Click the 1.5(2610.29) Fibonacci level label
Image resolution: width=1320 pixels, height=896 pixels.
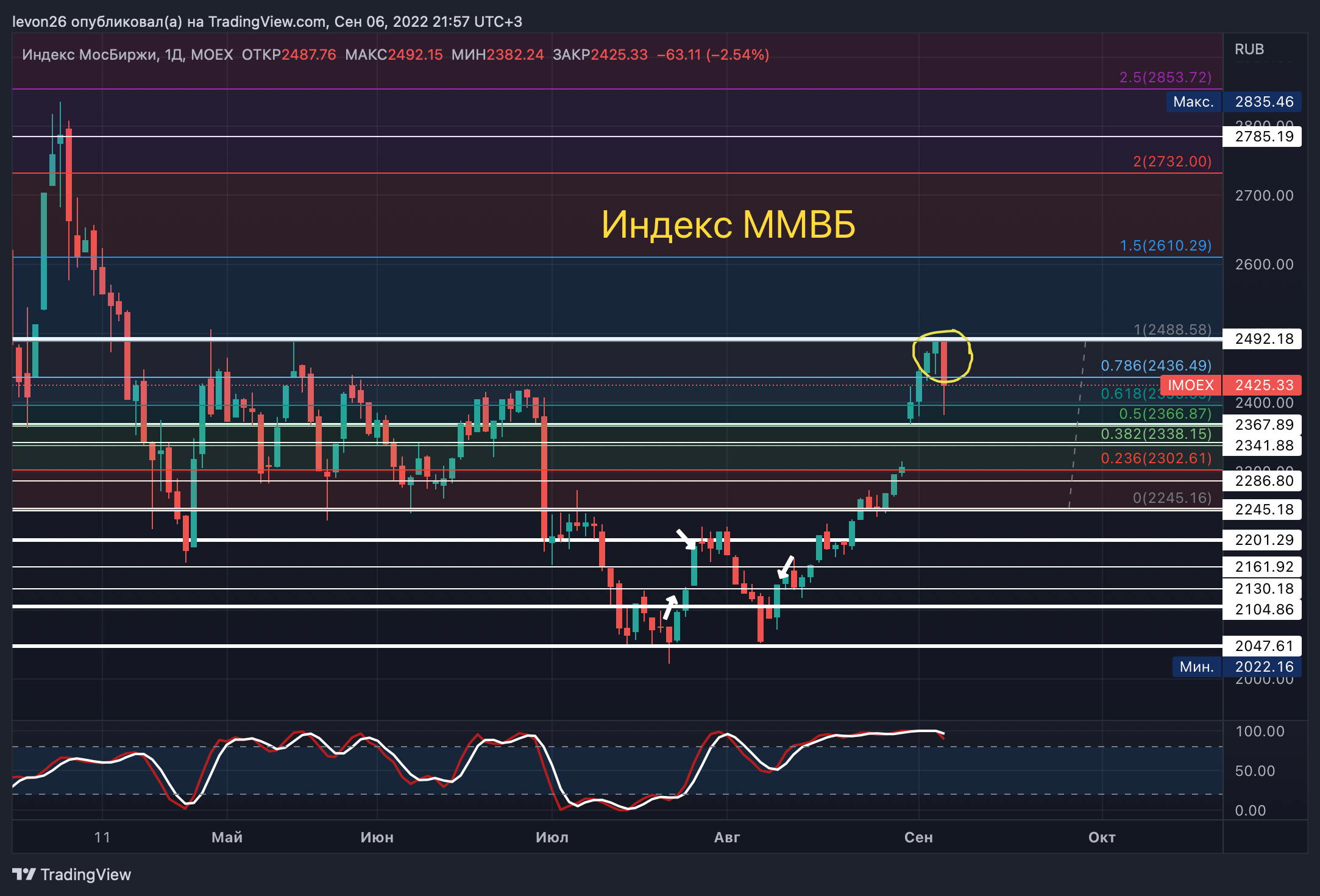pos(1165,246)
